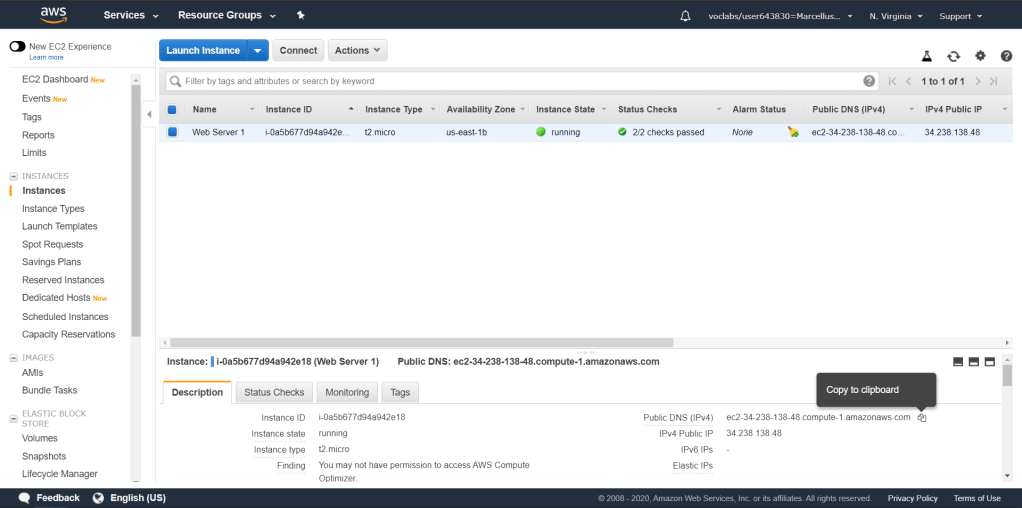Toggle the New EC2 Experience switch
1022x508 pixels.
pyautogui.click(x=17, y=47)
